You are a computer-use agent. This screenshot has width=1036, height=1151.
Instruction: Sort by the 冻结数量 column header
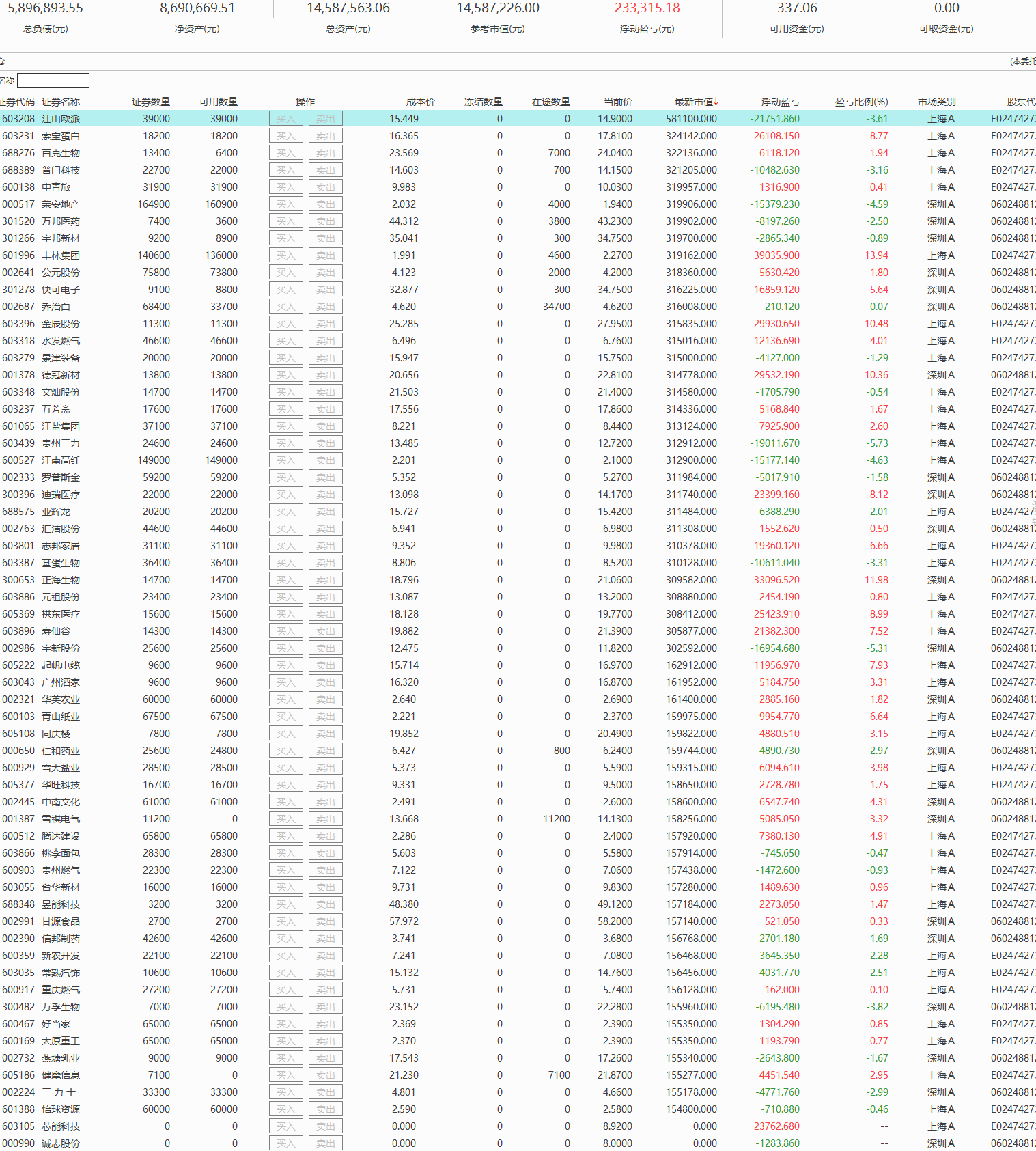[x=484, y=102]
